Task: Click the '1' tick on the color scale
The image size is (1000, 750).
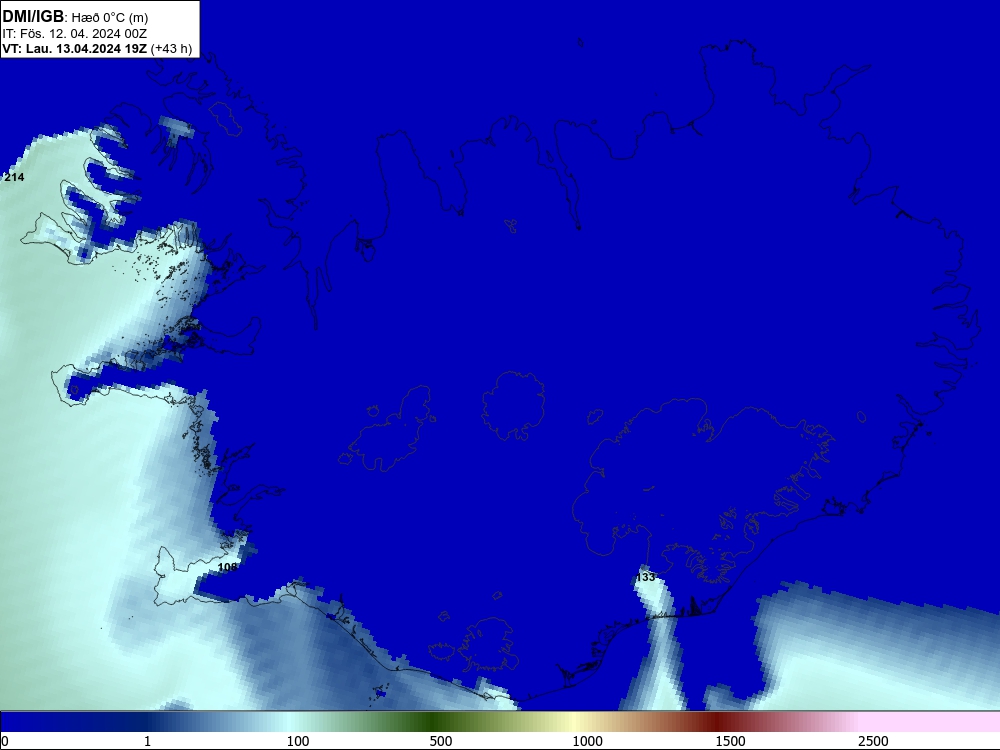Action: [147, 741]
